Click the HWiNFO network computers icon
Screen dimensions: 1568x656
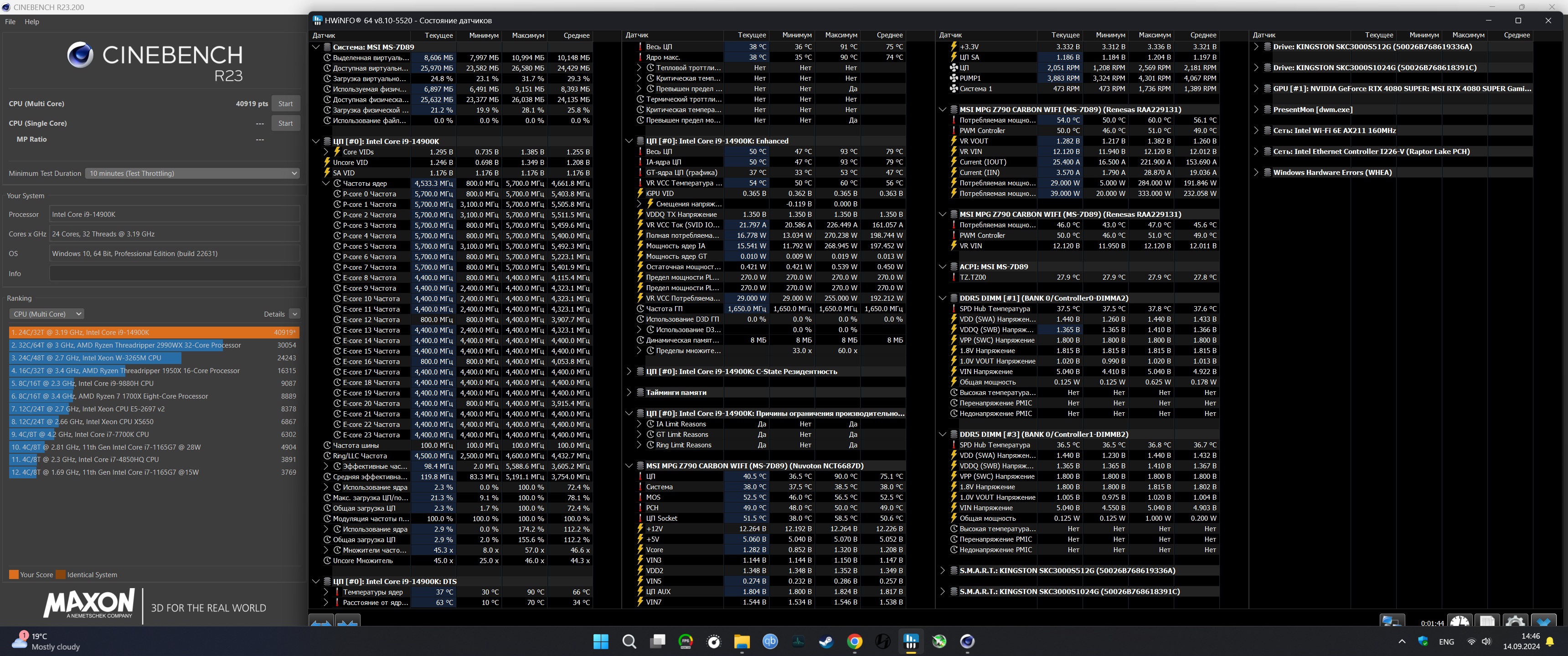(x=1392, y=622)
